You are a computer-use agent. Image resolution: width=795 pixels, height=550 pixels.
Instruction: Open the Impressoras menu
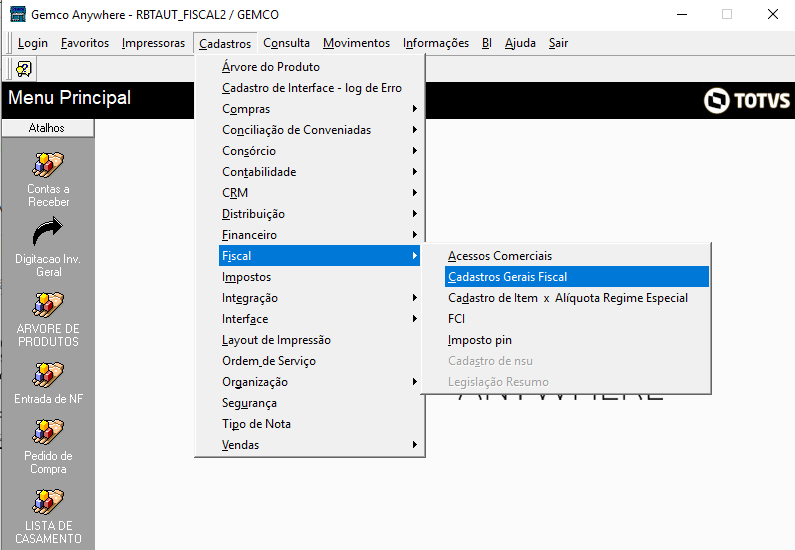point(153,43)
